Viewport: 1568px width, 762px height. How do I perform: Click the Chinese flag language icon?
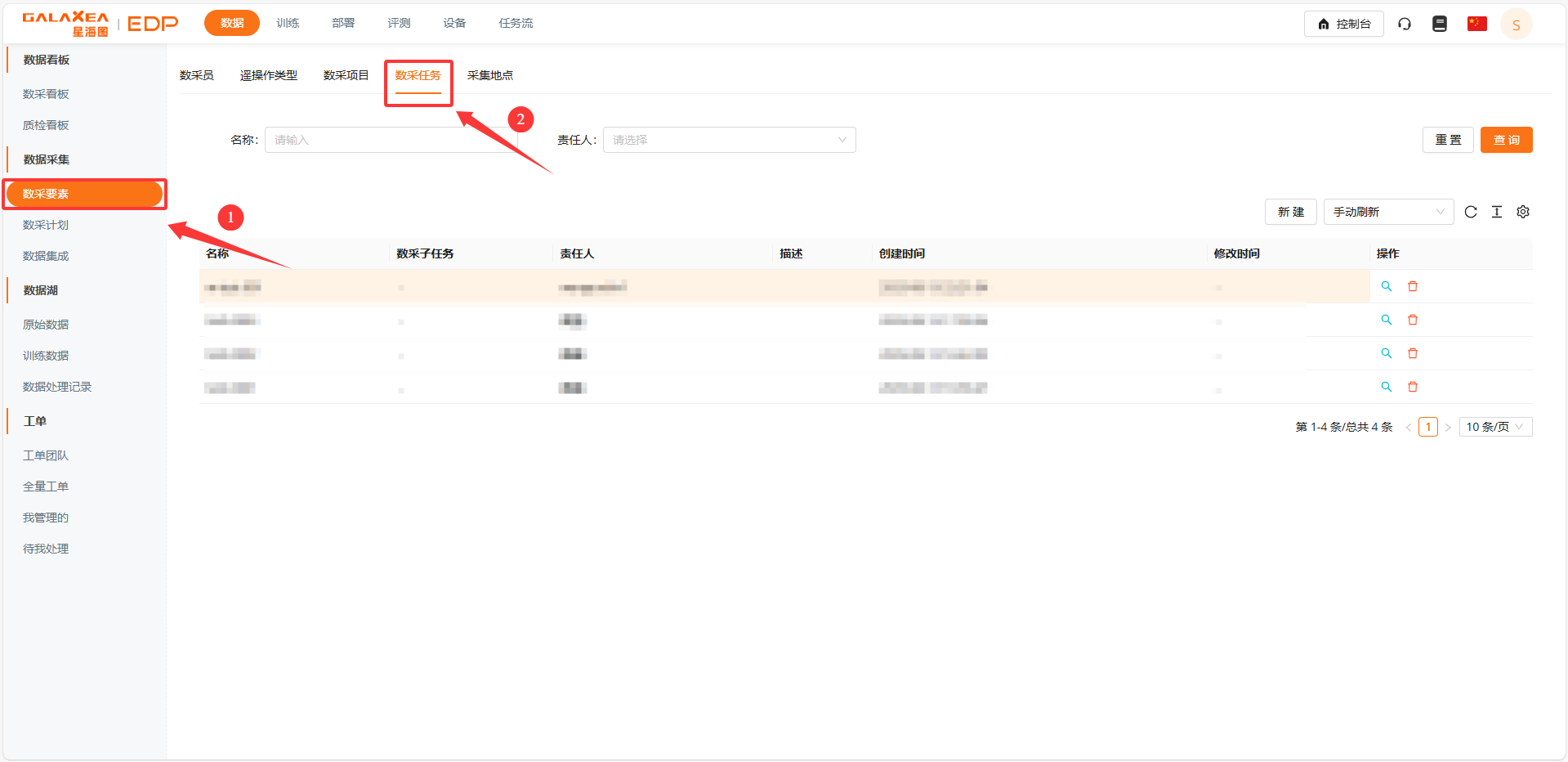(x=1476, y=24)
